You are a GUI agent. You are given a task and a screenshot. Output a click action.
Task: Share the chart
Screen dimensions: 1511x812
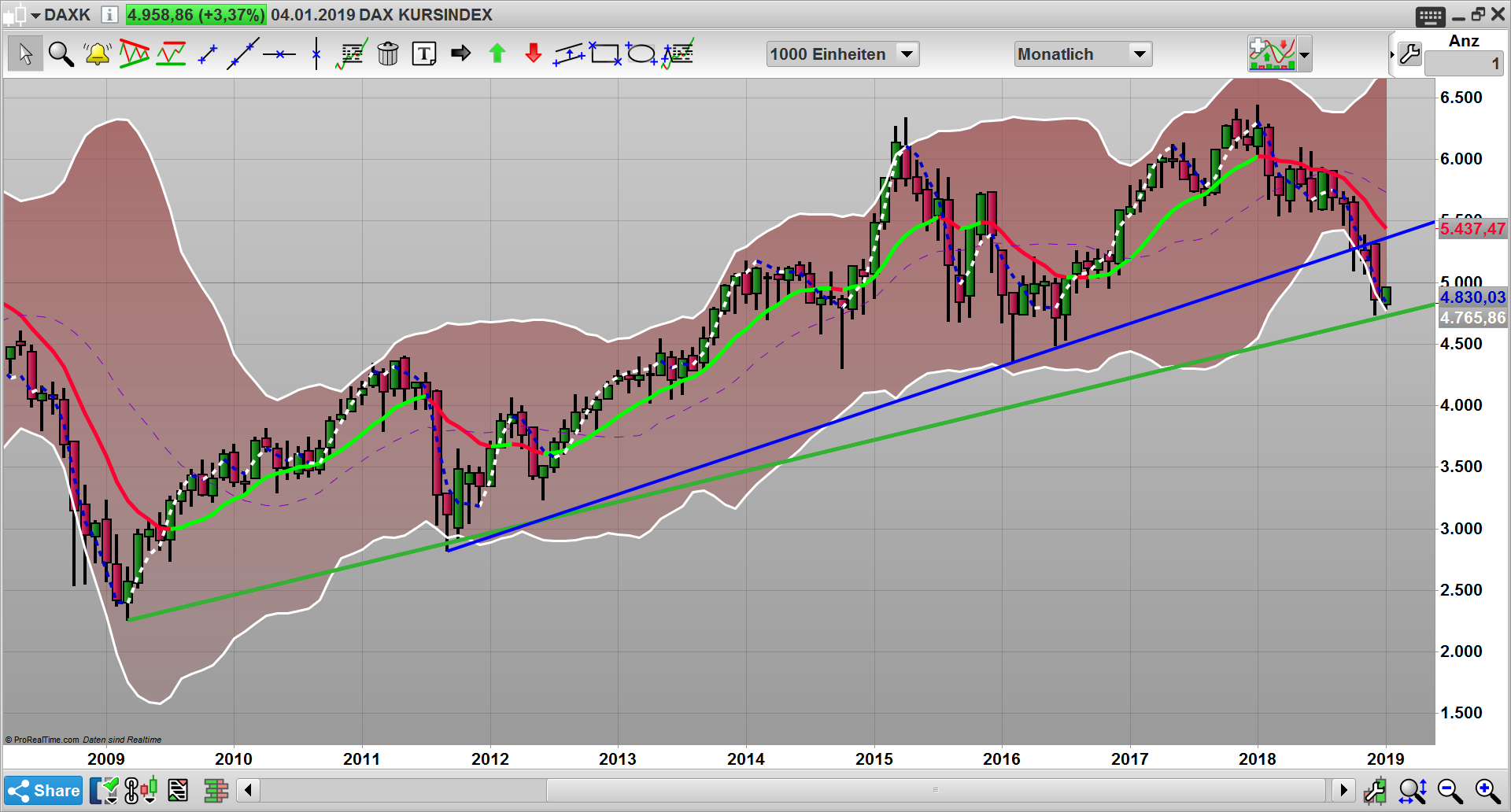point(43,790)
